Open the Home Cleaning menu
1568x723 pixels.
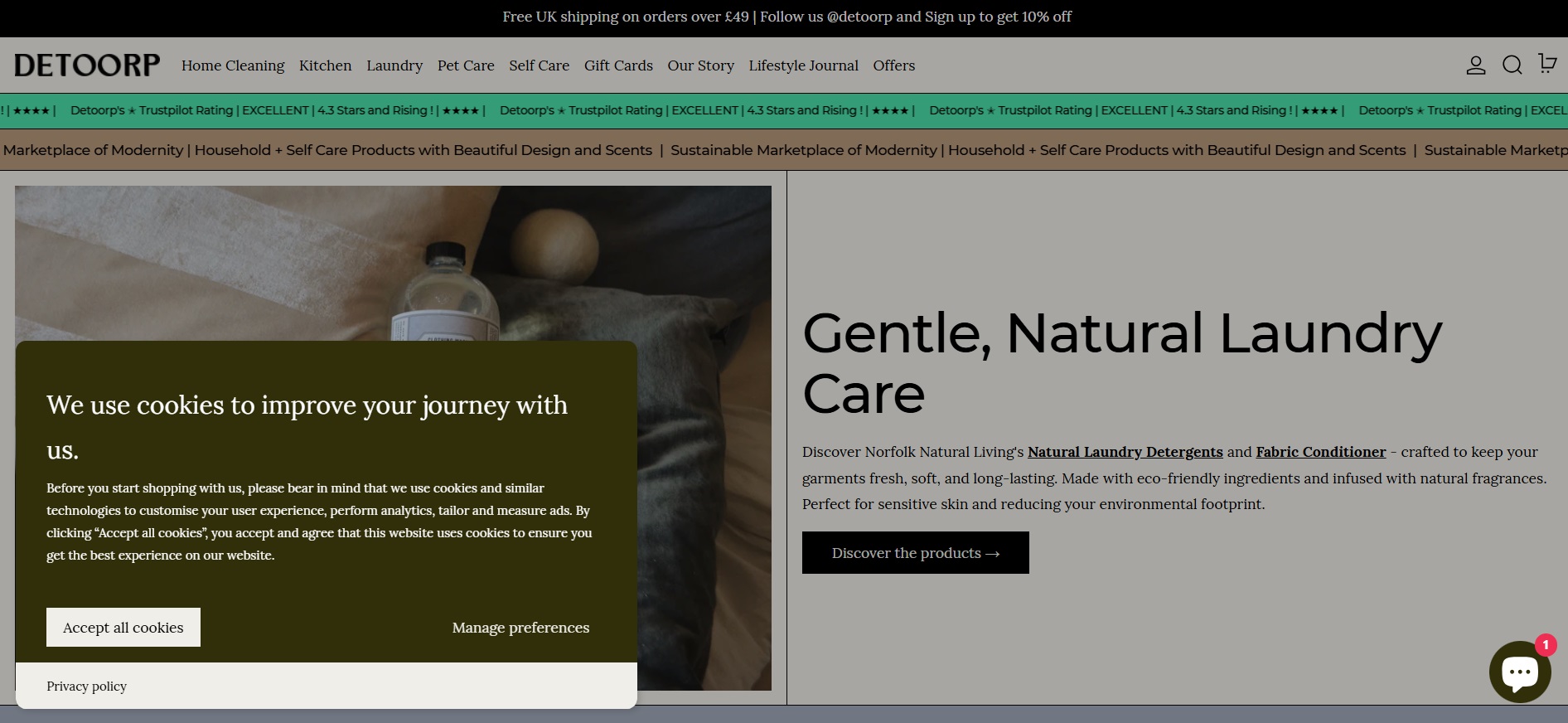click(233, 66)
